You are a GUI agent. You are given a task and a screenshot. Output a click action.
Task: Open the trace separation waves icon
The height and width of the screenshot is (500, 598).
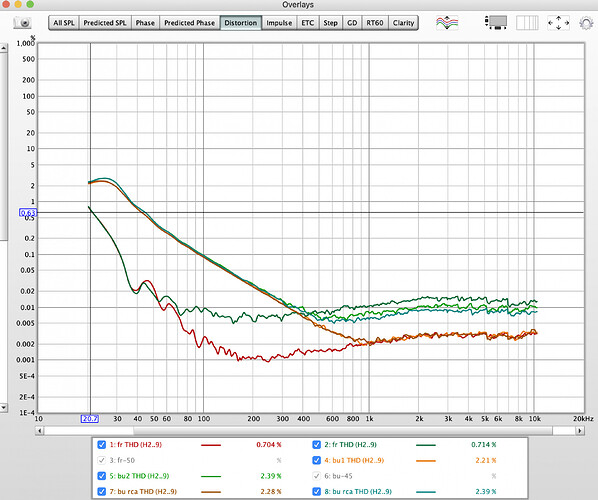click(447, 23)
